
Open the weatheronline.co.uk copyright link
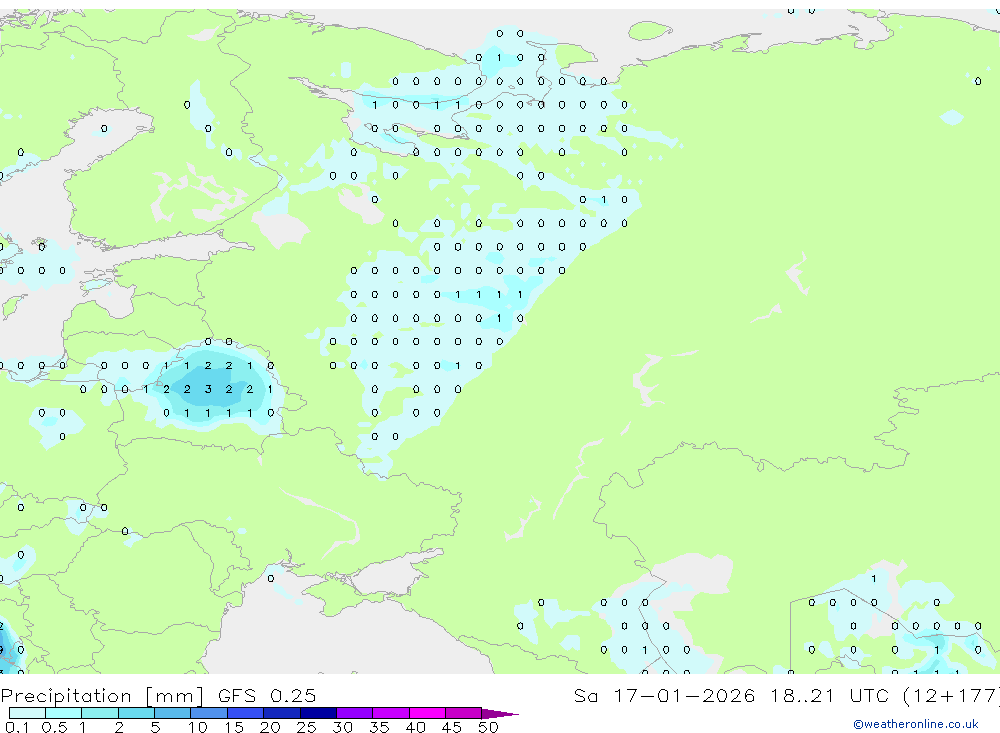[916, 724]
